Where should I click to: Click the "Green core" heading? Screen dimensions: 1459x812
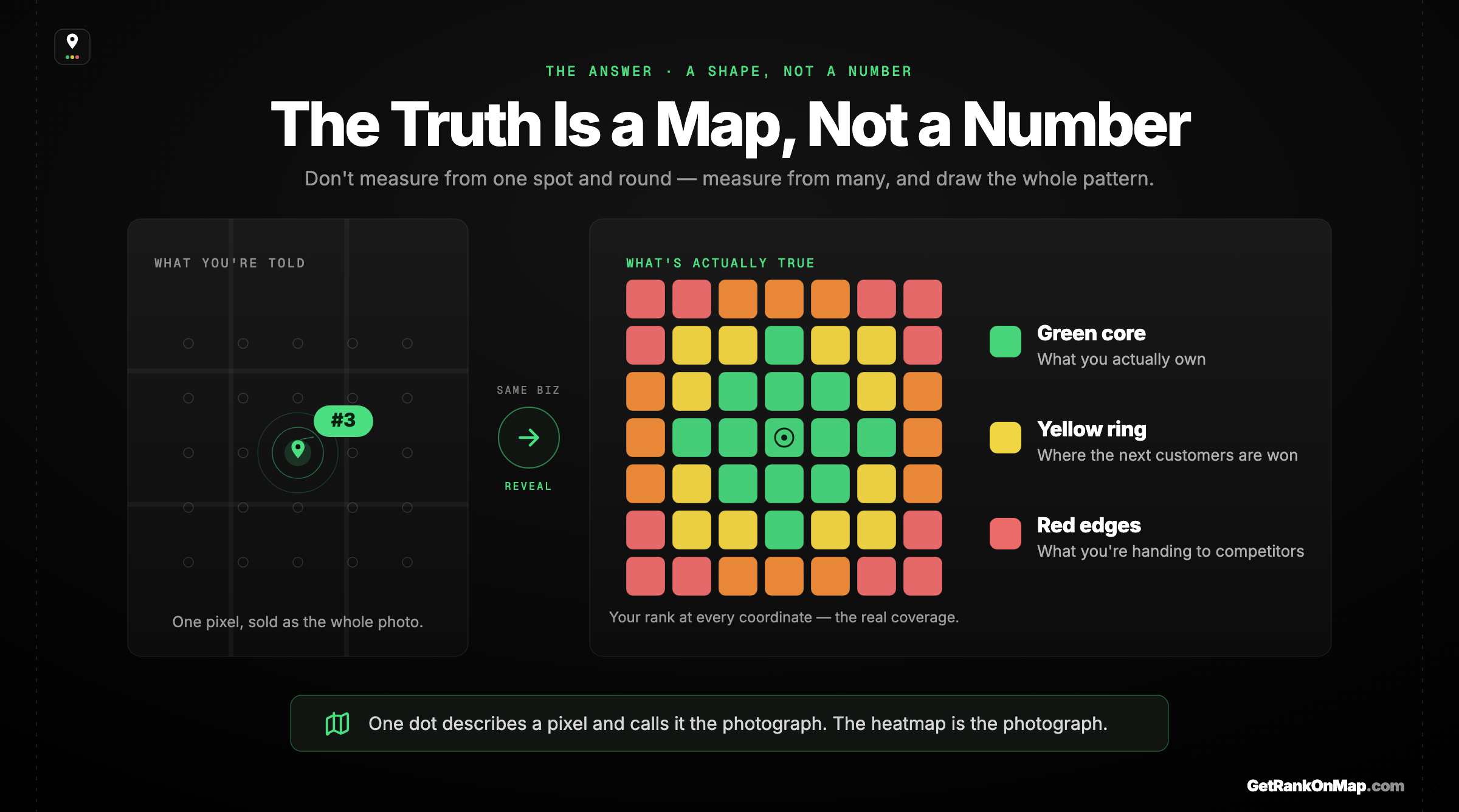click(x=1091, y=333)
